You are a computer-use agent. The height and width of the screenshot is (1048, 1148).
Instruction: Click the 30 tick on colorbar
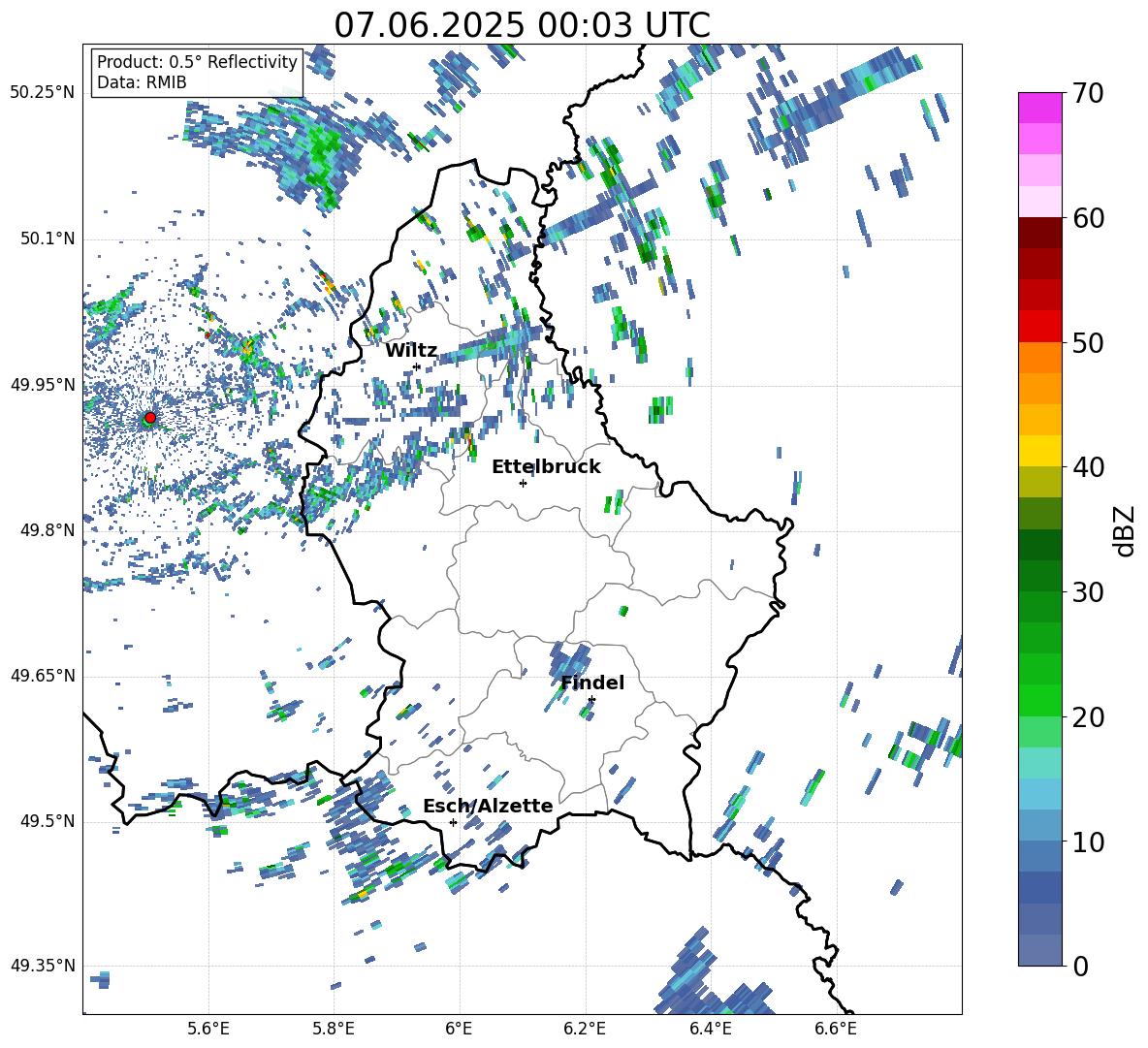(1088, 591)
